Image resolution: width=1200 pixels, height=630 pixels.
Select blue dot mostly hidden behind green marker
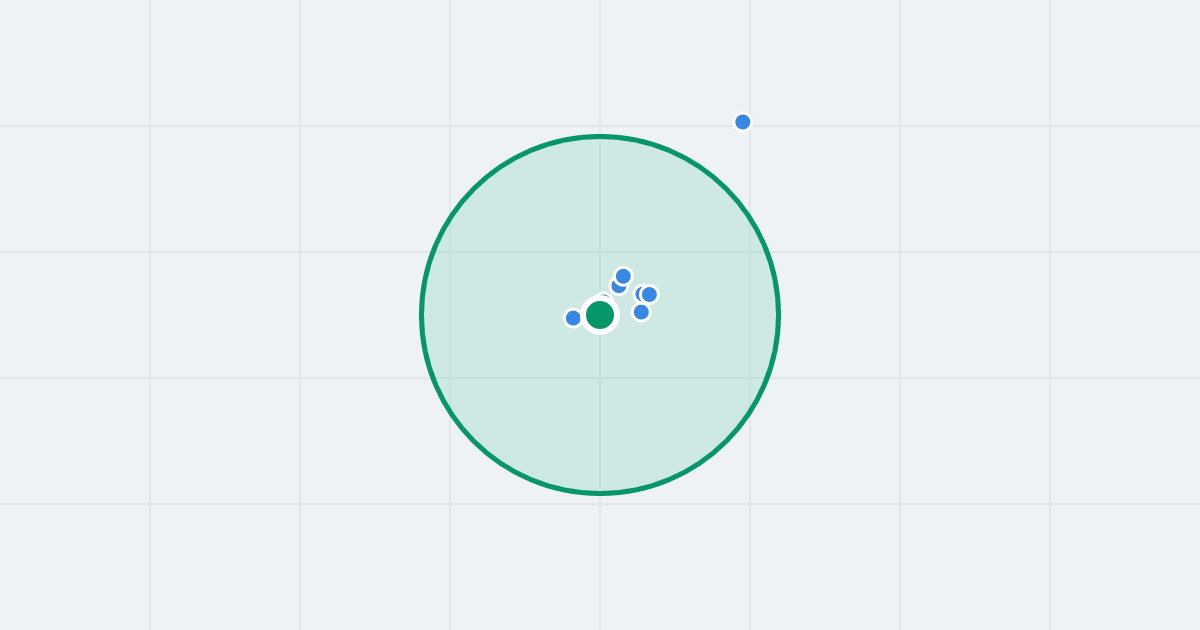pyautogui.click(x=602, y=297)
